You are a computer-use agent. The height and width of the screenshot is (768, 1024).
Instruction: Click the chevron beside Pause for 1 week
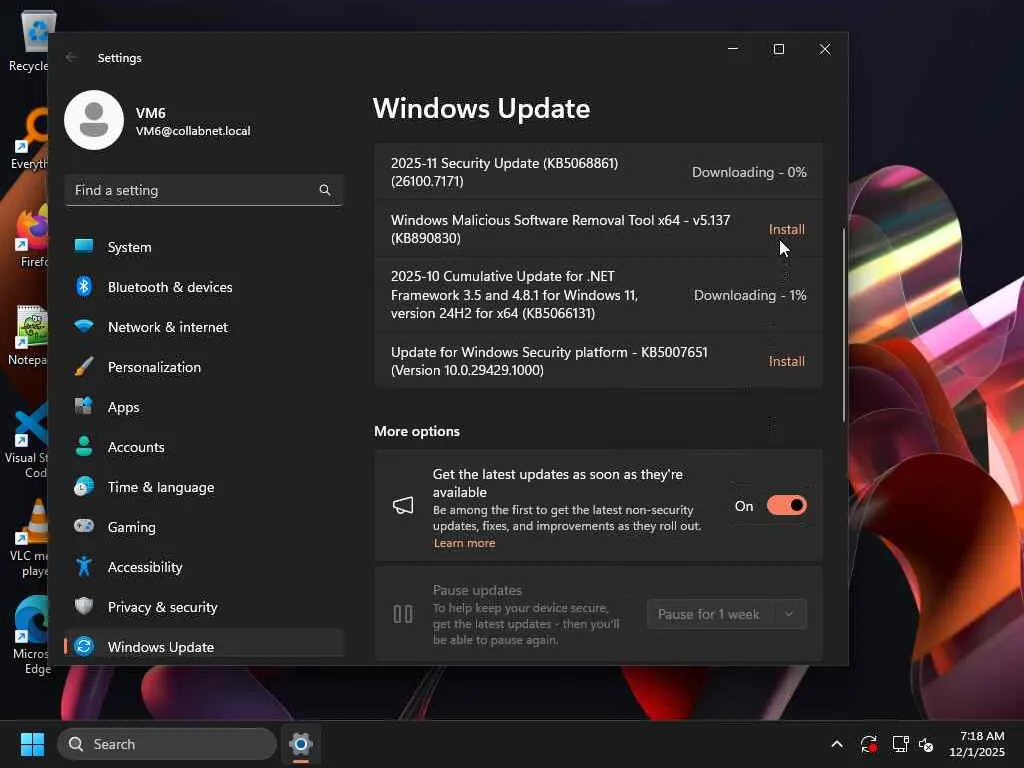[789, 614]
